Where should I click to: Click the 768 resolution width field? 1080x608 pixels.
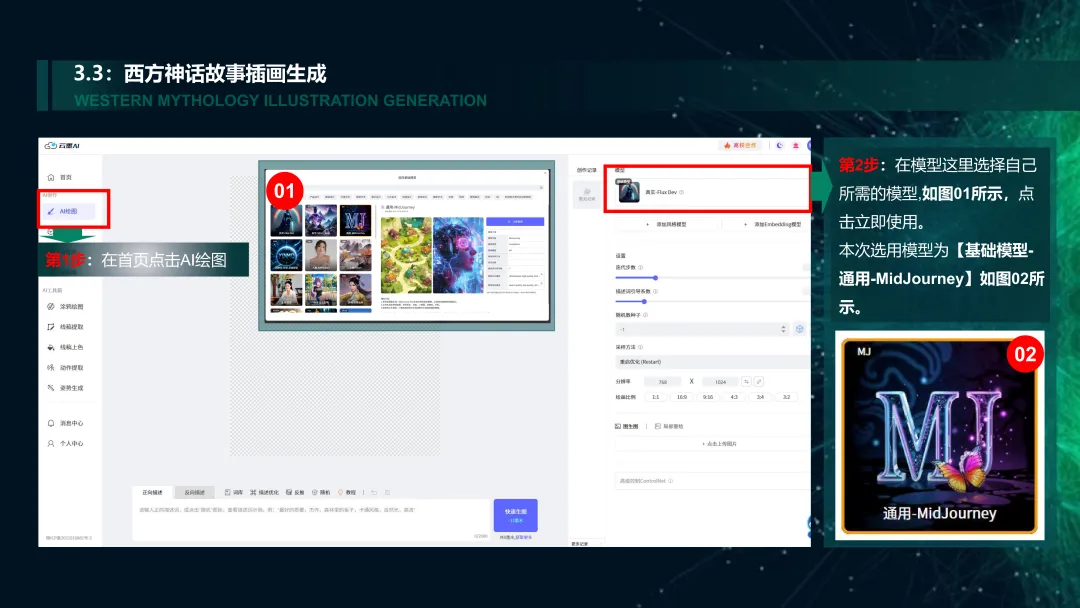[662, 382]
